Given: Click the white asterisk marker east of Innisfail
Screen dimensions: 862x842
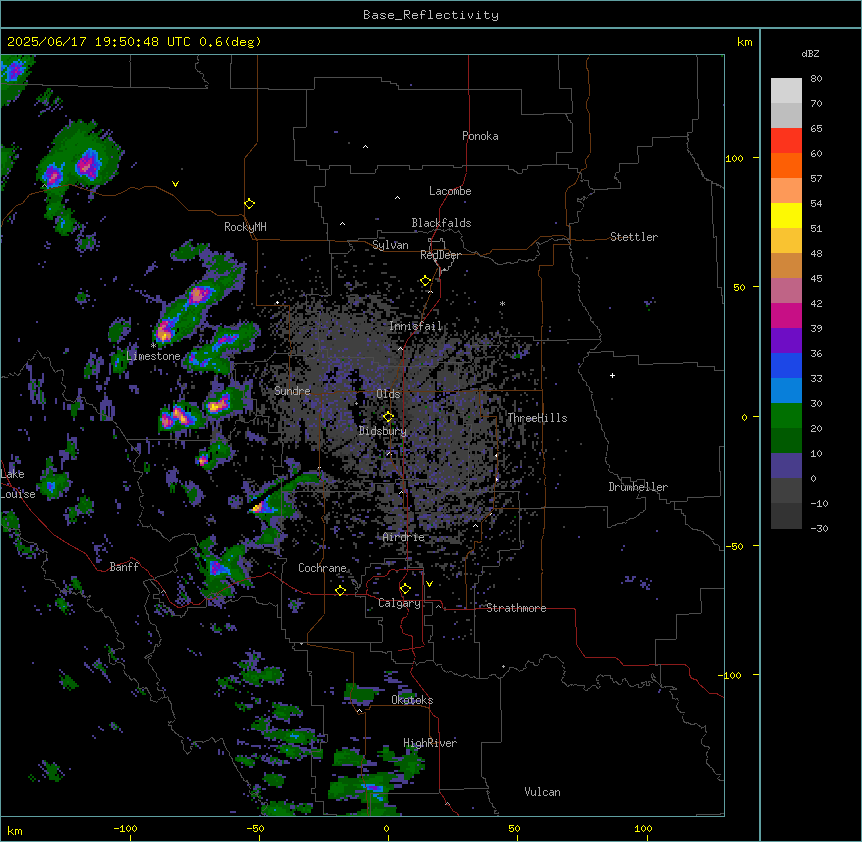Looking at the screenshot, I should click(502, 303).
